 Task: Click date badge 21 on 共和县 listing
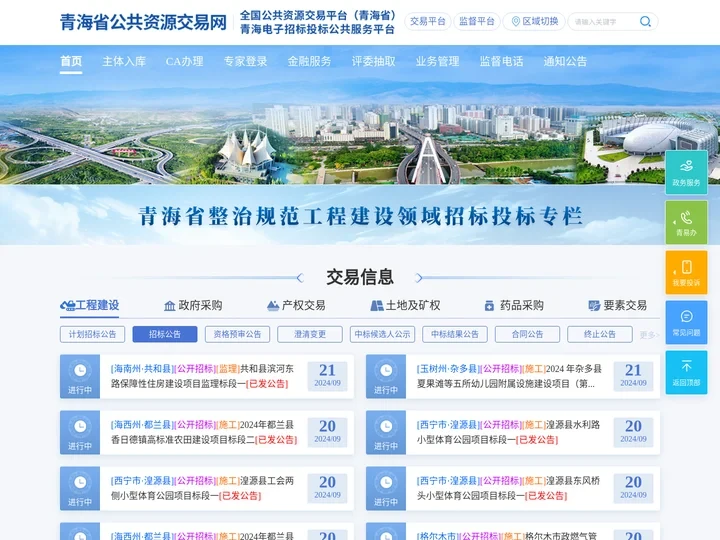(x=327, y=375)
